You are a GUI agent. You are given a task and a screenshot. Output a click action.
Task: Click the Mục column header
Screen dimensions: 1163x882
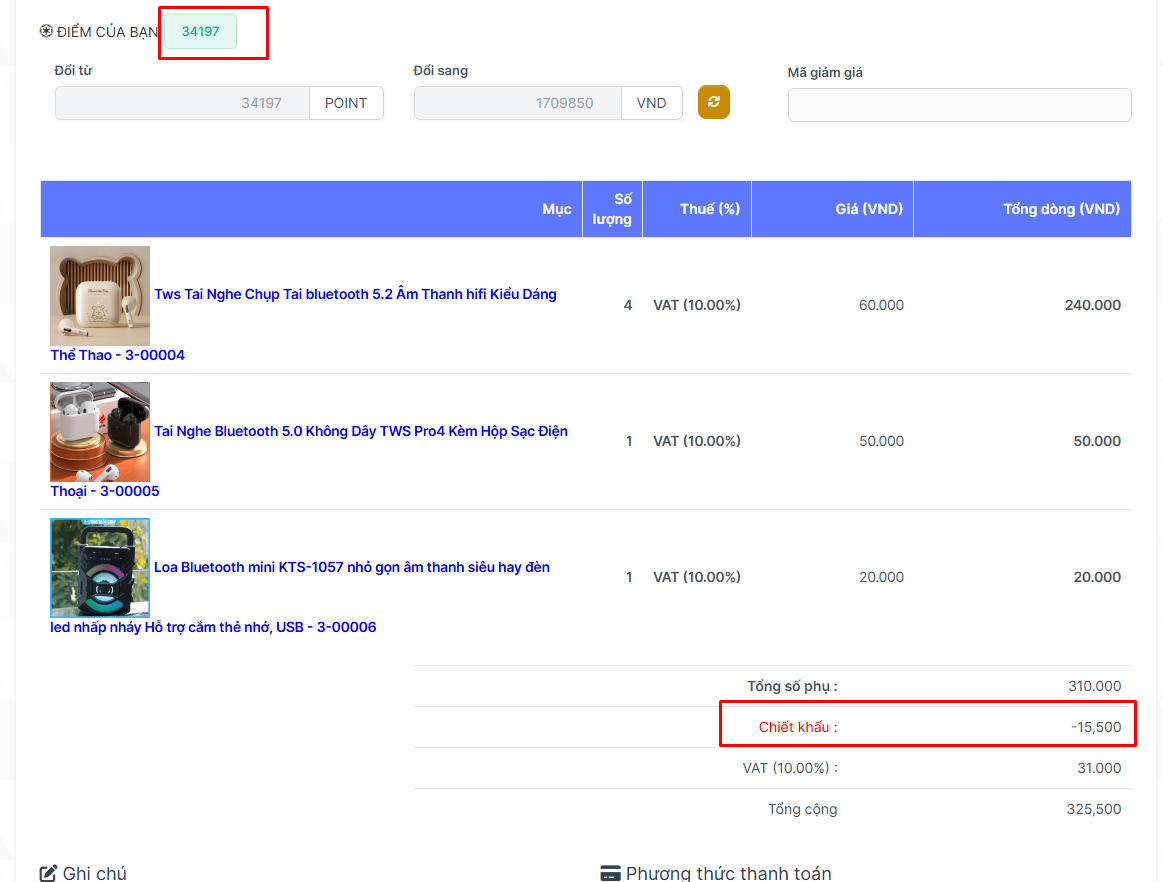[556, 209]
